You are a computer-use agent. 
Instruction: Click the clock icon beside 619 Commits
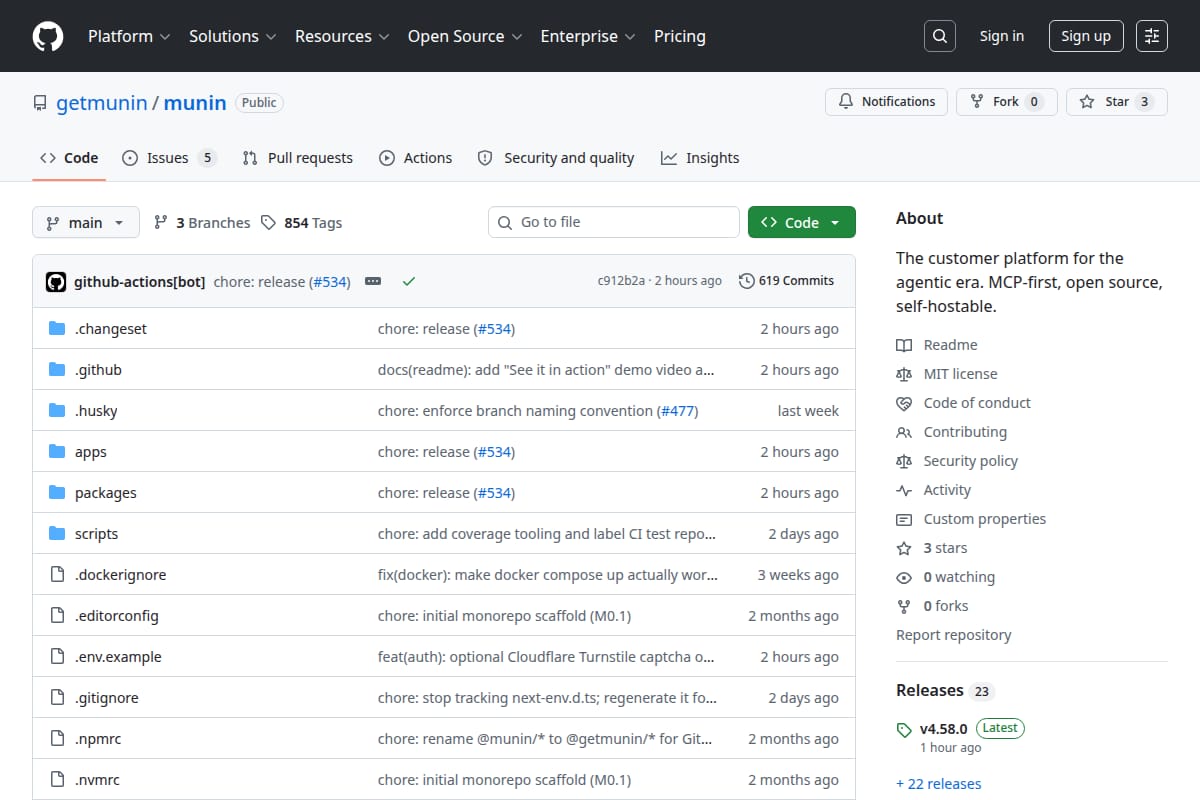pos(746,281)
